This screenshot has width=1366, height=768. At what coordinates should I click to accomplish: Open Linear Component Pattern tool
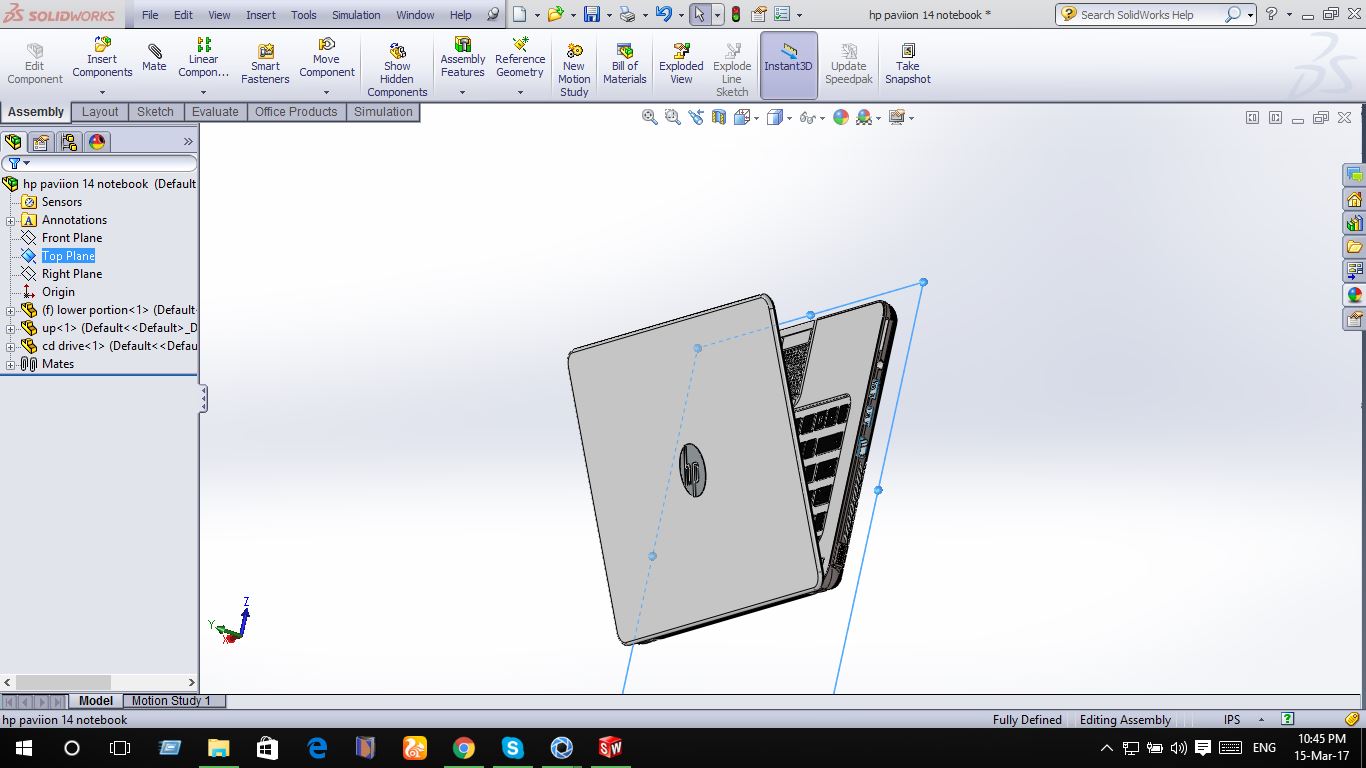pyautogui.click(x=204, y=58)
